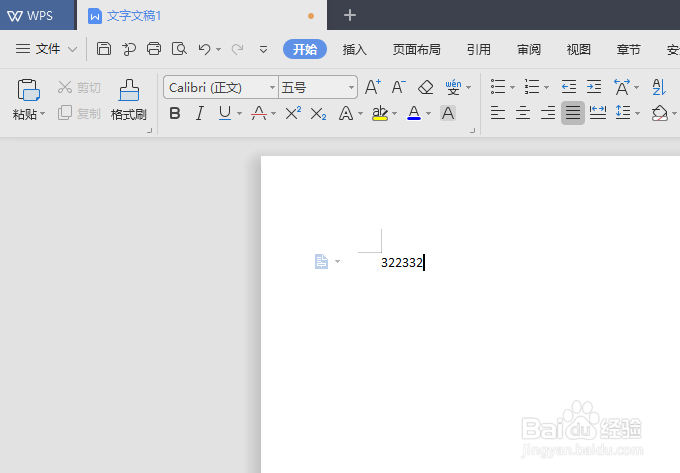This screenshot has height=473, width=680.
Task: Open the undo history dropdown arrow
Action: (x=219, y=49)
